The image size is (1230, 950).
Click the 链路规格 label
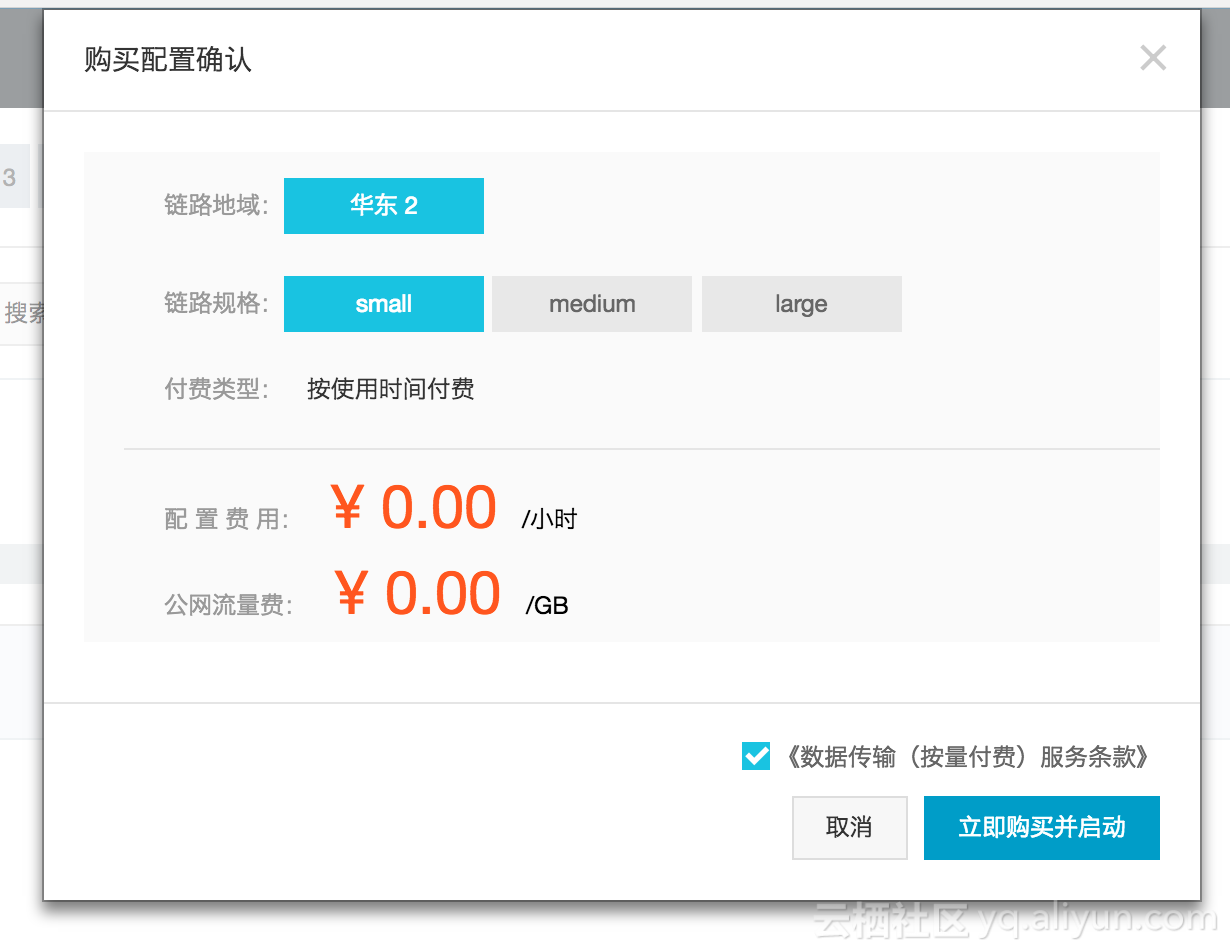pos(217,304)
